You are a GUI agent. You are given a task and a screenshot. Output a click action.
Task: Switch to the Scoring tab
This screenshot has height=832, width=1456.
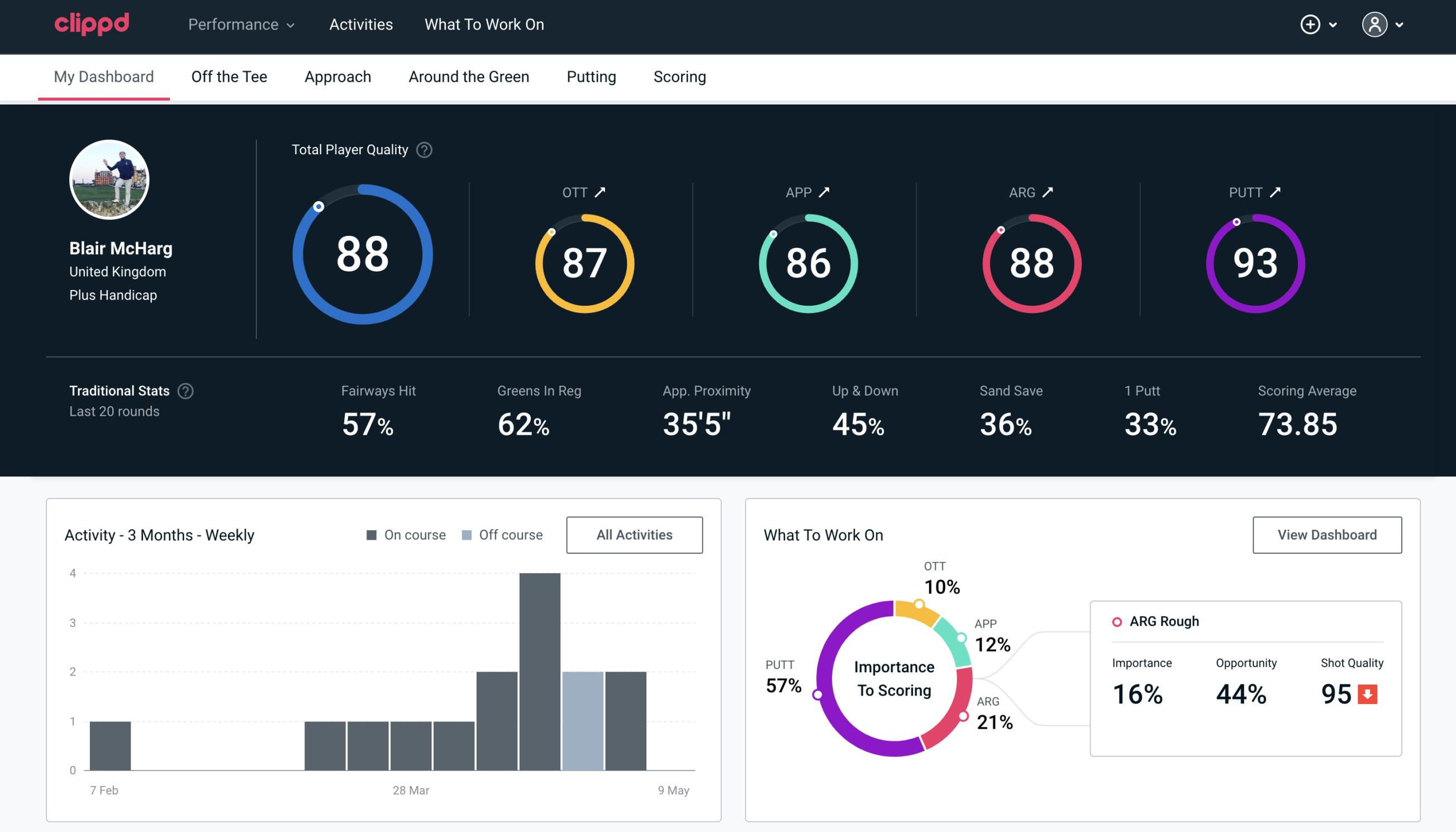pos(679,76)
